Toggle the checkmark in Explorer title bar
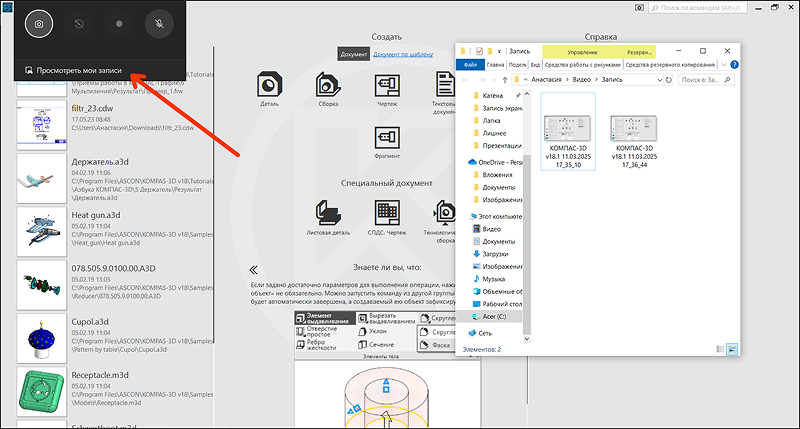 pos(479,51)
